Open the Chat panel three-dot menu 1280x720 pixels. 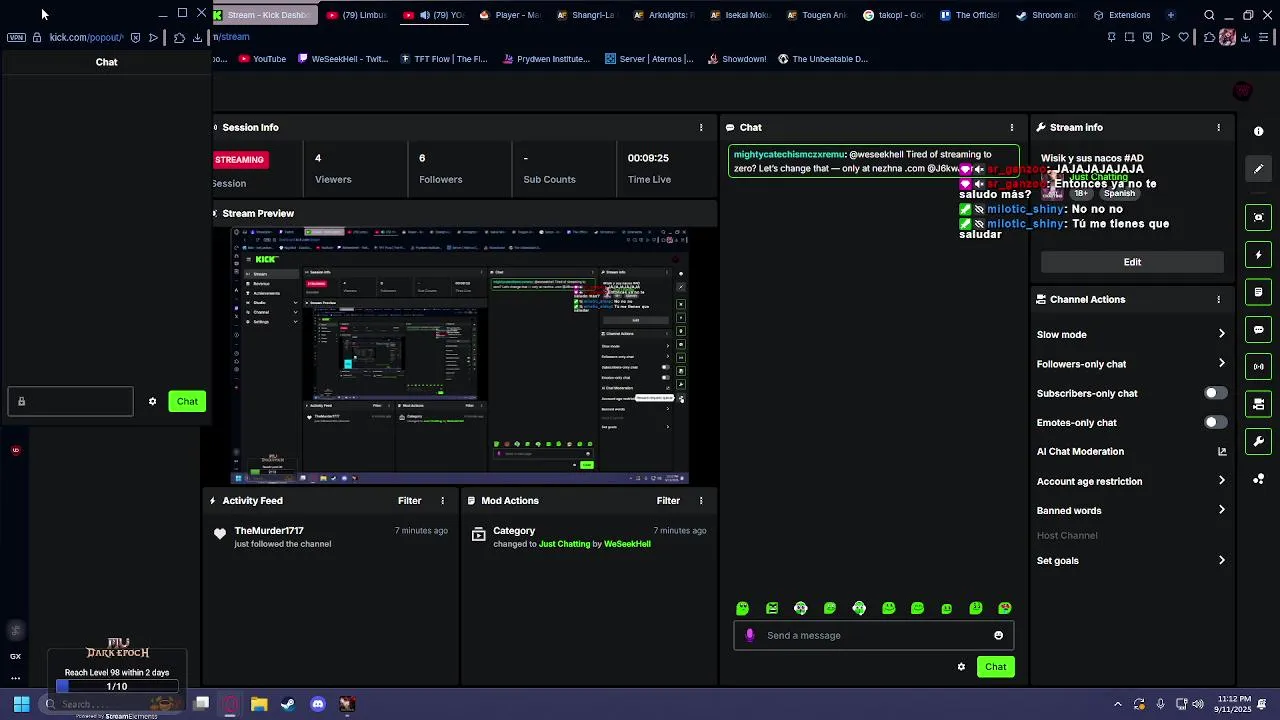coord(1012,128)
